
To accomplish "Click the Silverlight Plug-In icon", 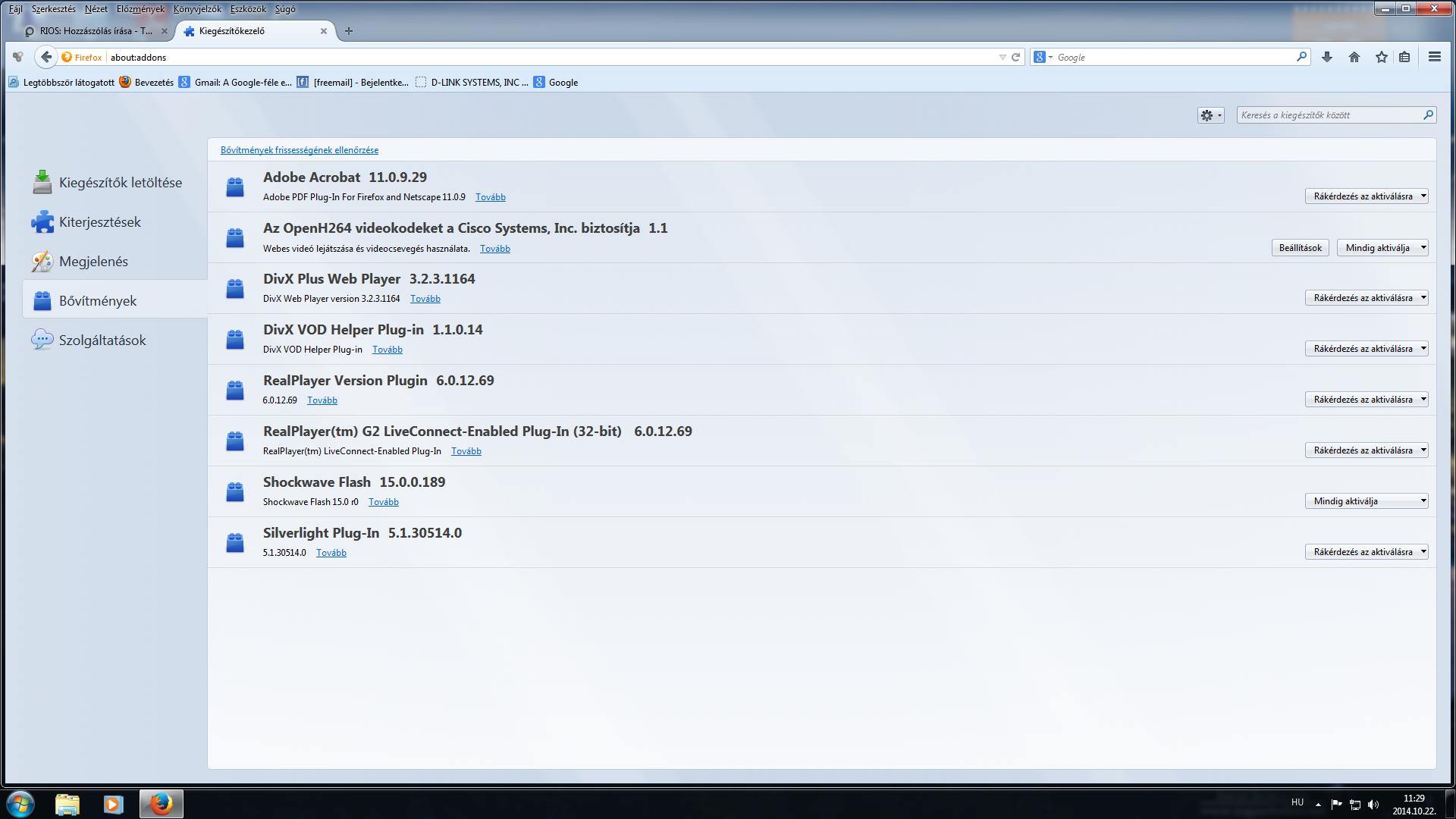I will 235,542.
